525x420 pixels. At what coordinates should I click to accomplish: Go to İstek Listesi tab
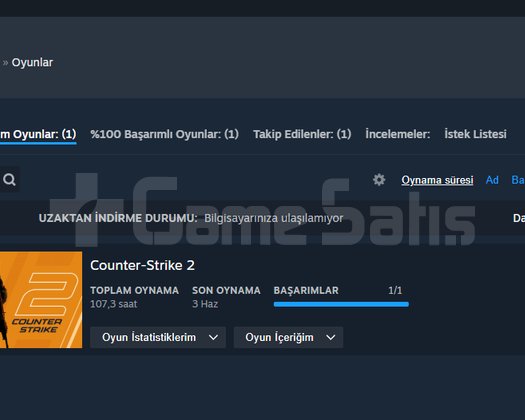click(x=475, y=134)
